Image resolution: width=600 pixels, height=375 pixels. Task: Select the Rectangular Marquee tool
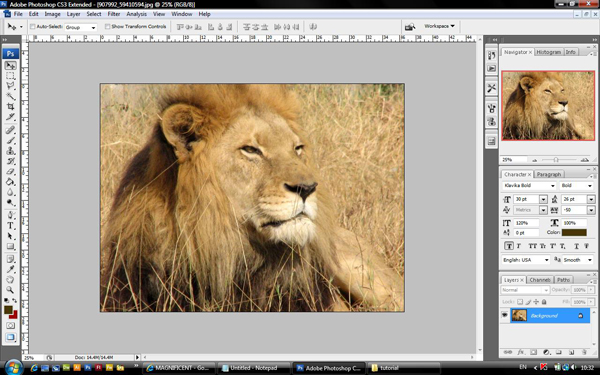(x=10, y=75)
